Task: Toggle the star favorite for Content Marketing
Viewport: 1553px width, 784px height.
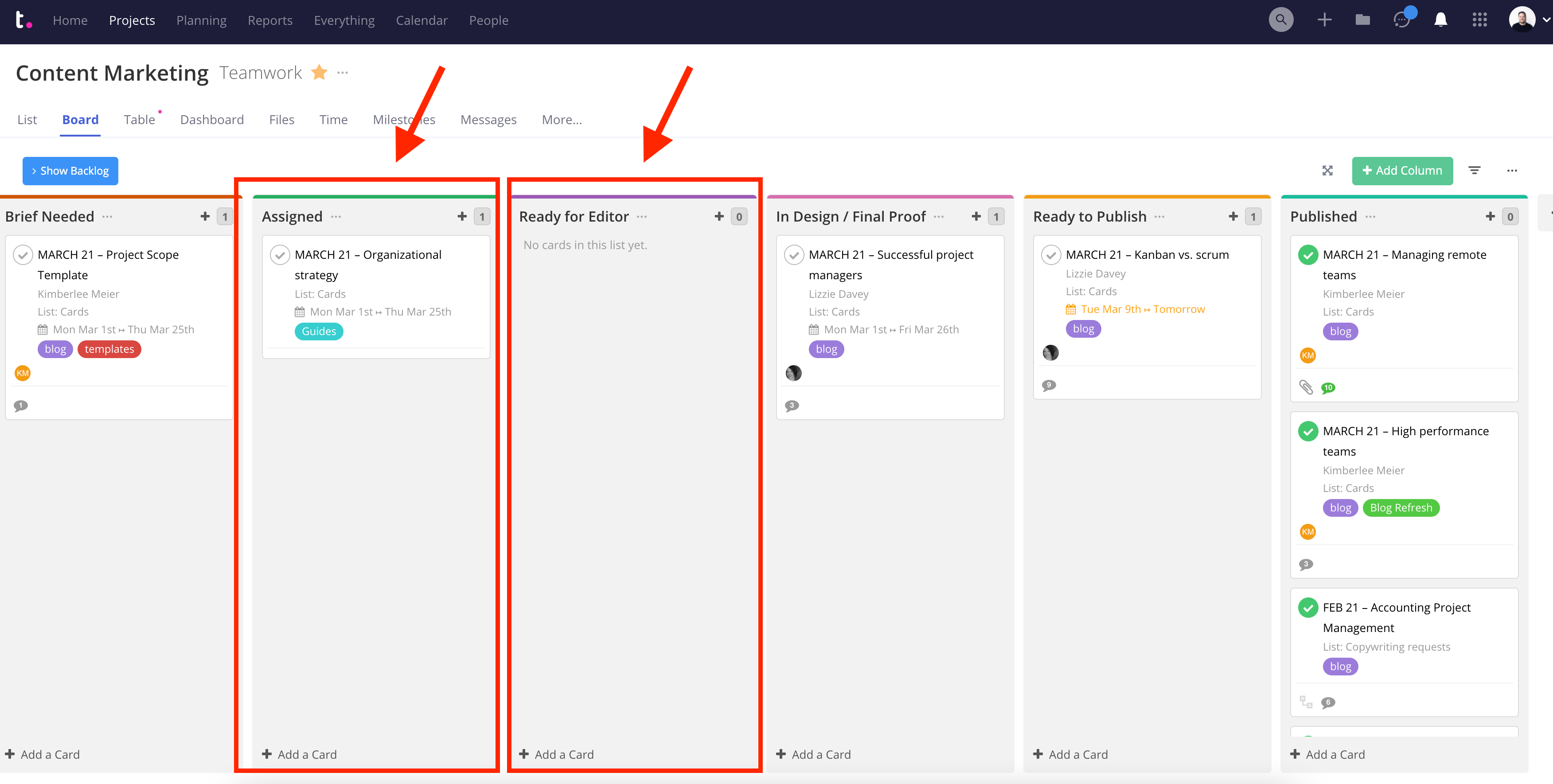Action: pos(319,72)
